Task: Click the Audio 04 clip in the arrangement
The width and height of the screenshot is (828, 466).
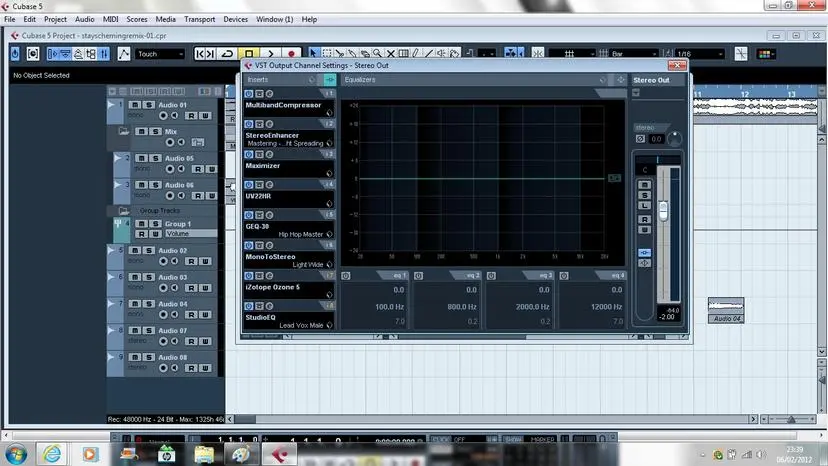Action: click(x=726, y=310)
